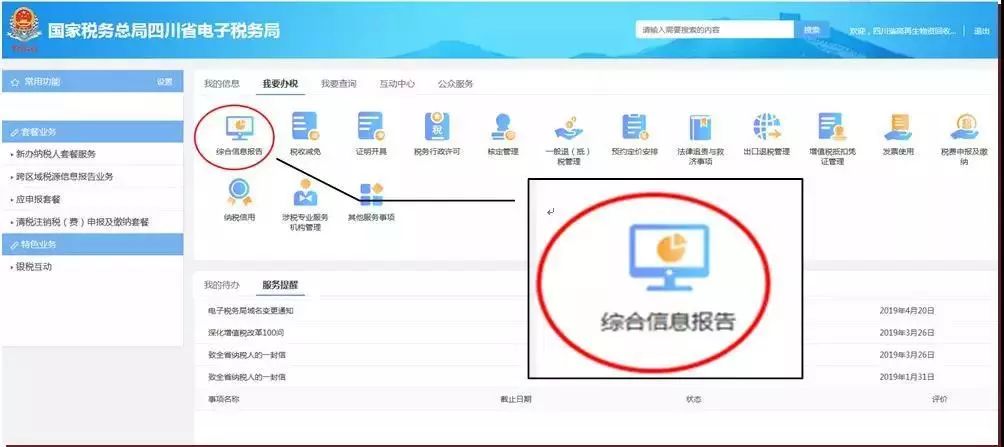Open 出口退税管理 globe icon
The image size is (1004, 447).
click(766, 128)
